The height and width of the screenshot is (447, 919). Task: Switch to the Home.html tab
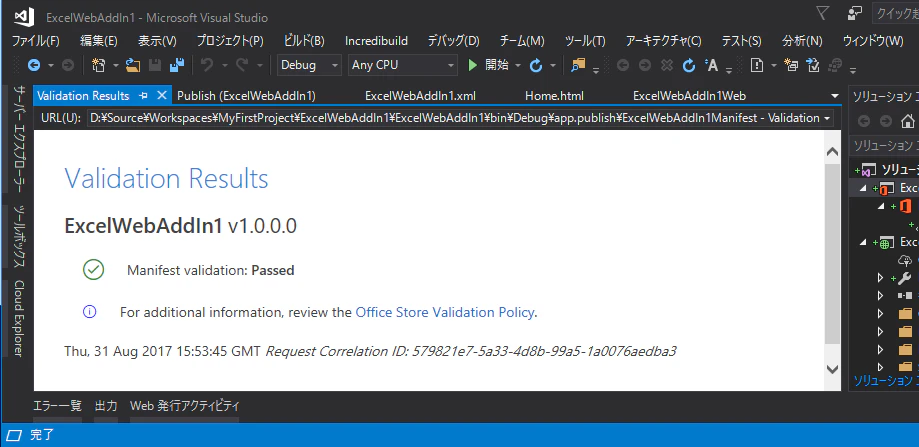[554, 95]
